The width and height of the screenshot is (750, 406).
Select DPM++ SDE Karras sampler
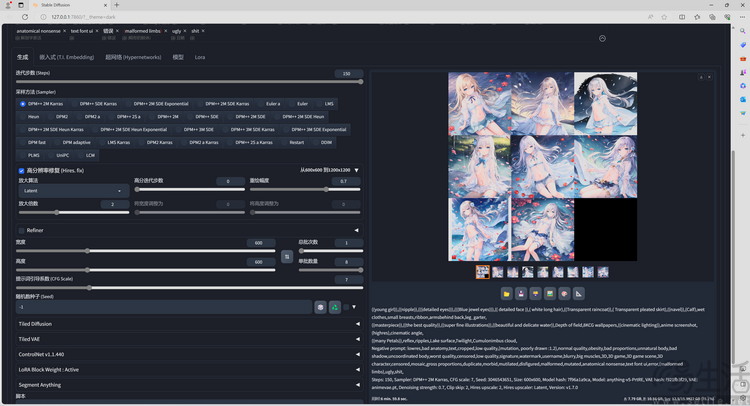94,104
